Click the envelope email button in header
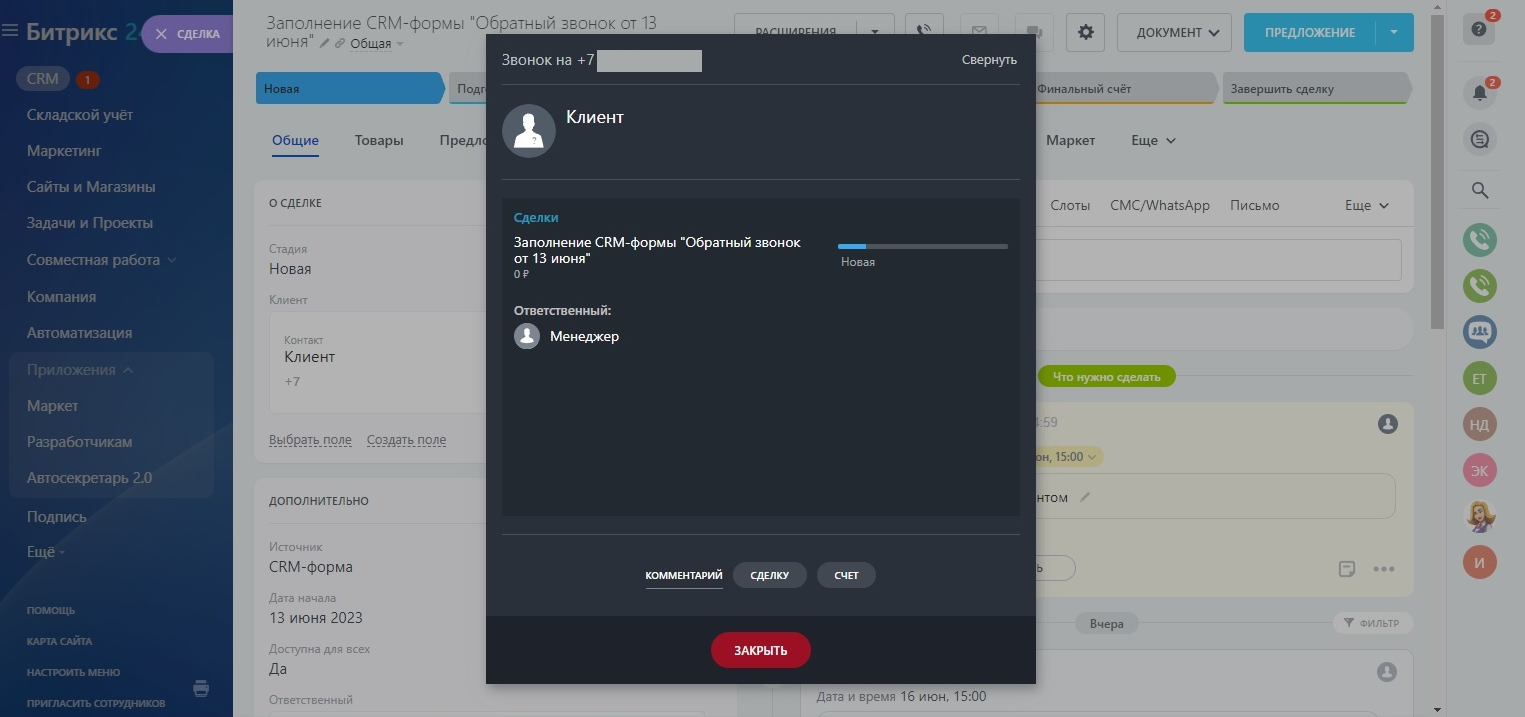This screenshot has width=1525, height=717. 979,32
